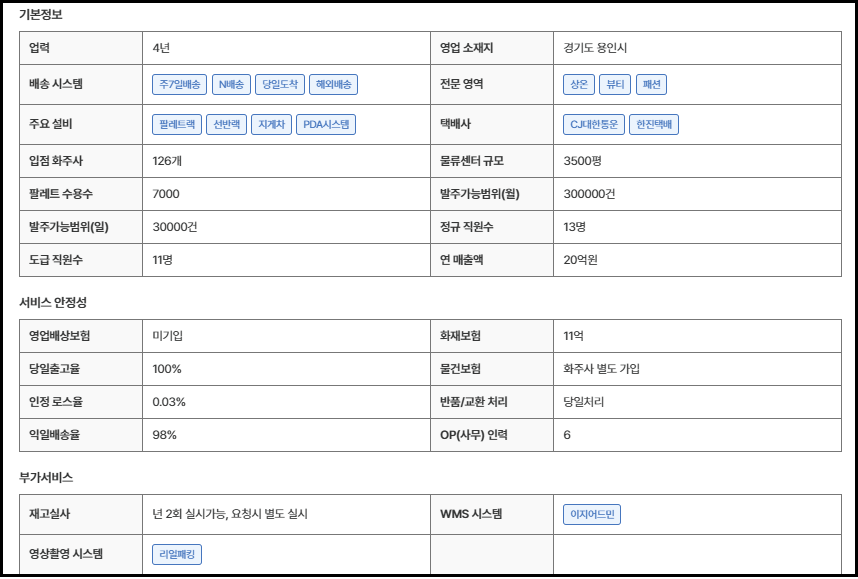Select the 팔레트랙 equipment tag
Screen dimensions: 858x579
[x=176, y=125]
